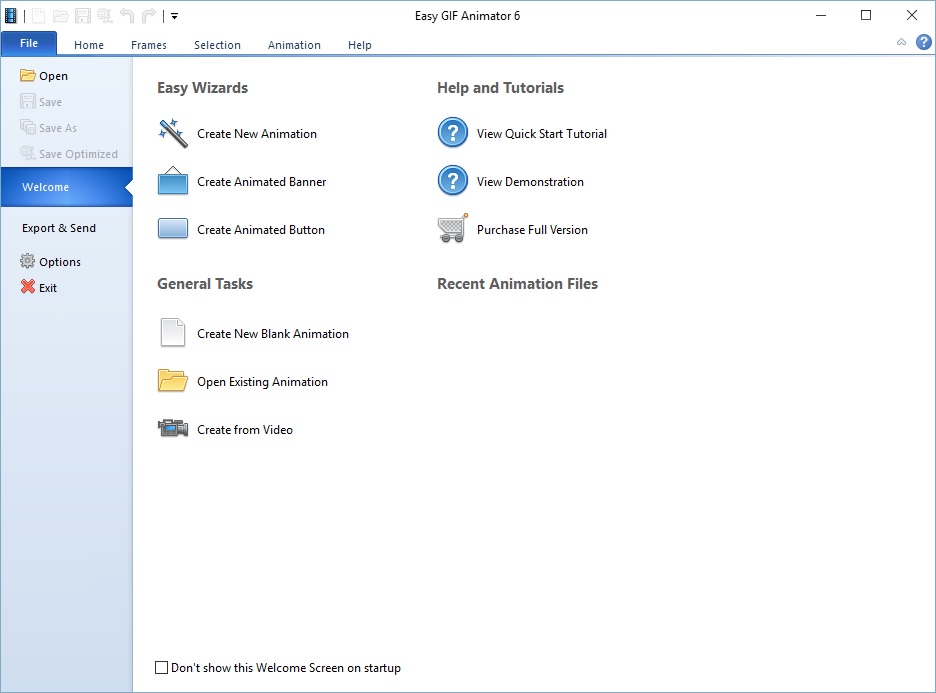Click the Save As text in sidebar
Screen dimensions: 936x693
click(x=57, y=128)
